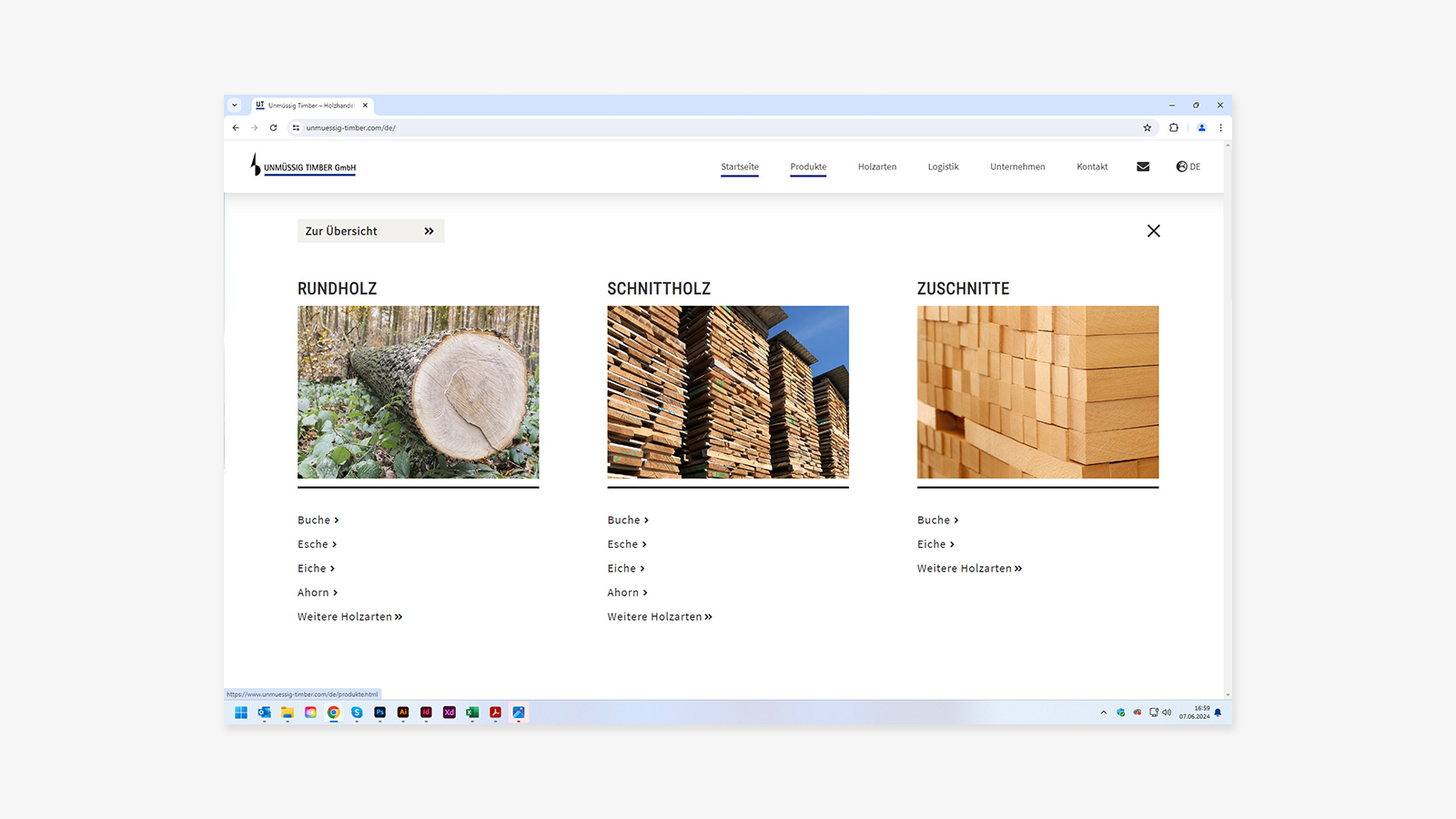Open the browser extensions puzzle icon
This screenshot has width=1456, height=819.
pyautogui.click(x=1174, y=128)
